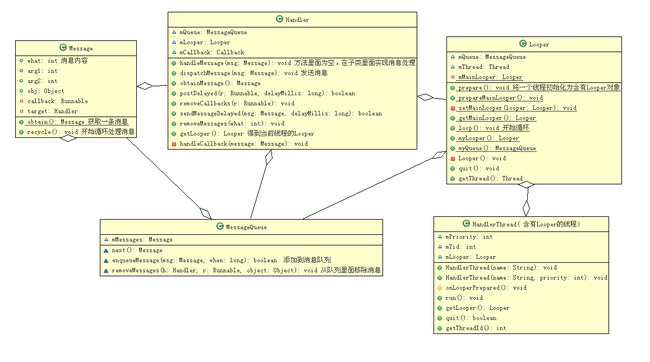Screen dimensions: 650x362
Task: Select the 'getMainLooper(): Looper' method
Action: (x=497, y=118)
